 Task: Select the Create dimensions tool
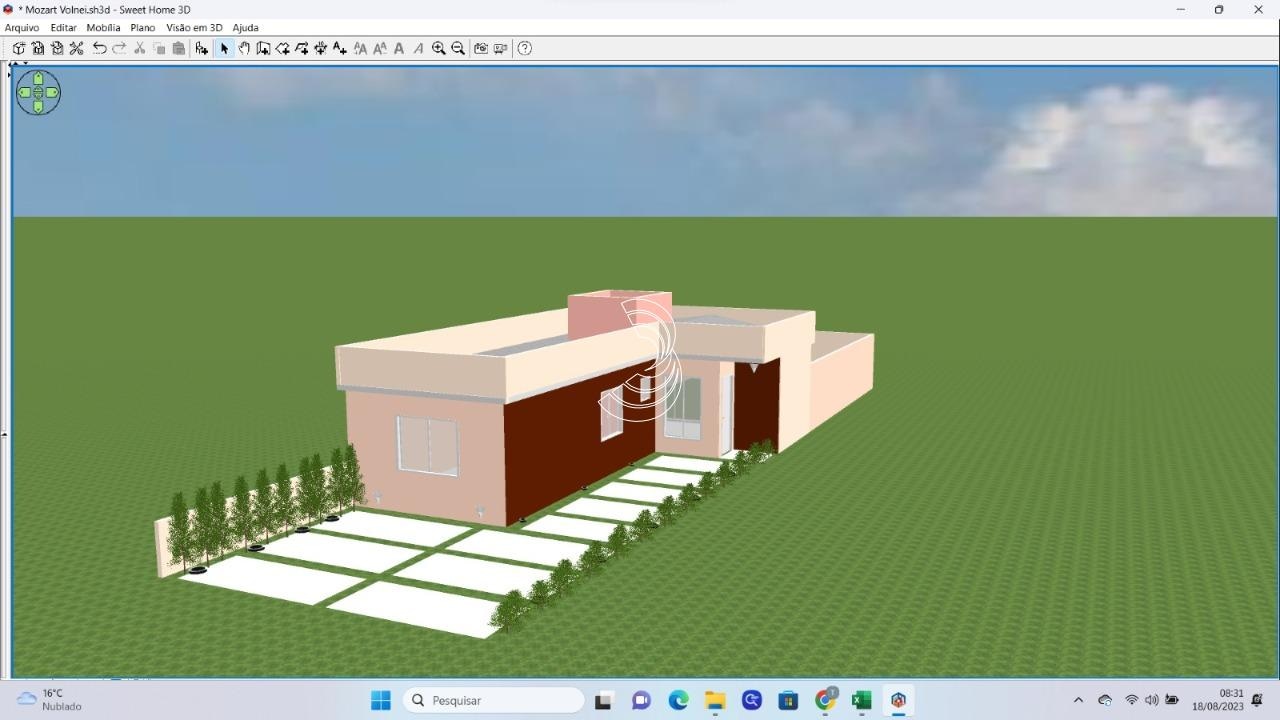click(321, 48)
